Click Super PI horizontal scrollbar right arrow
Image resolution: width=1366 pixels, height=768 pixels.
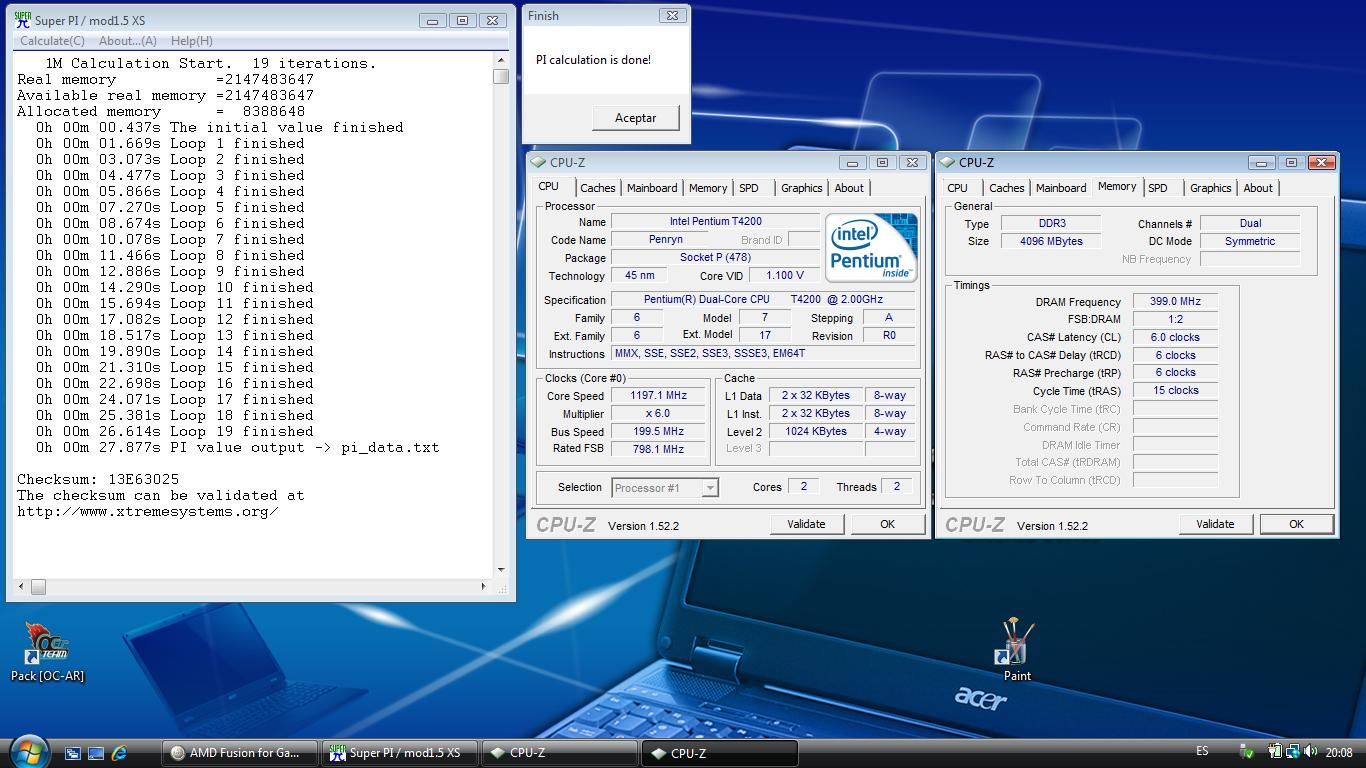click(x=484, y=587)
